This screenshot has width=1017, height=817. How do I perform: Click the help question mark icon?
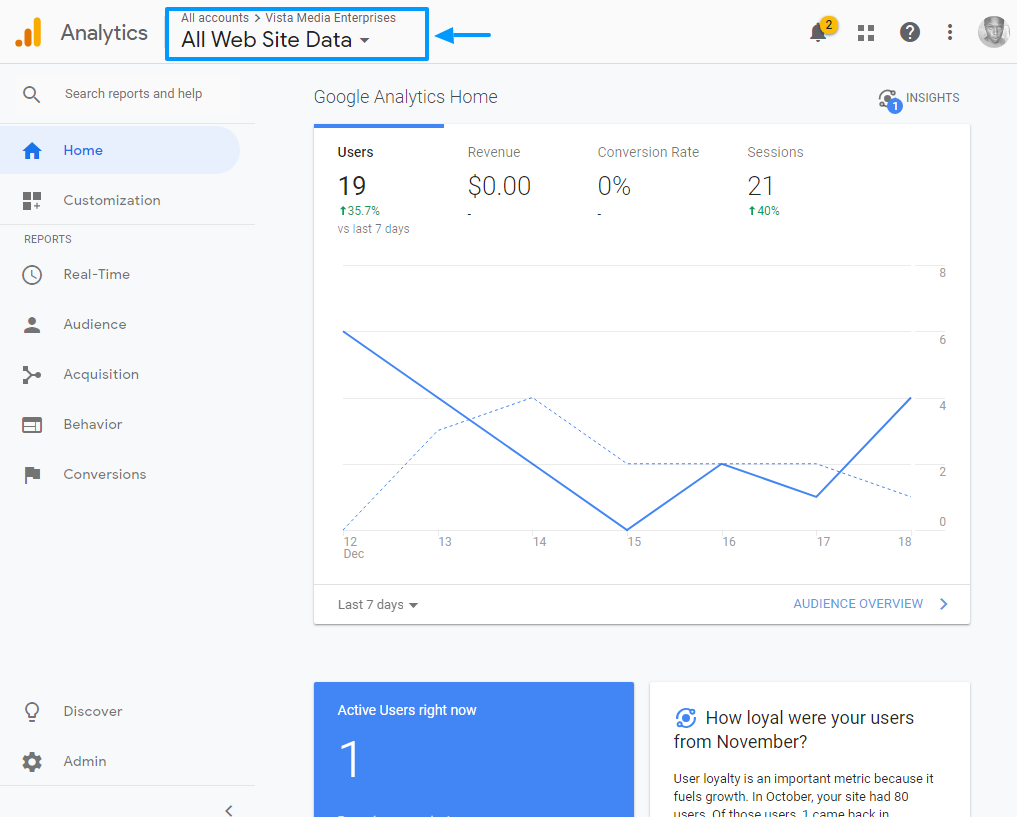(x=909, y=32)
